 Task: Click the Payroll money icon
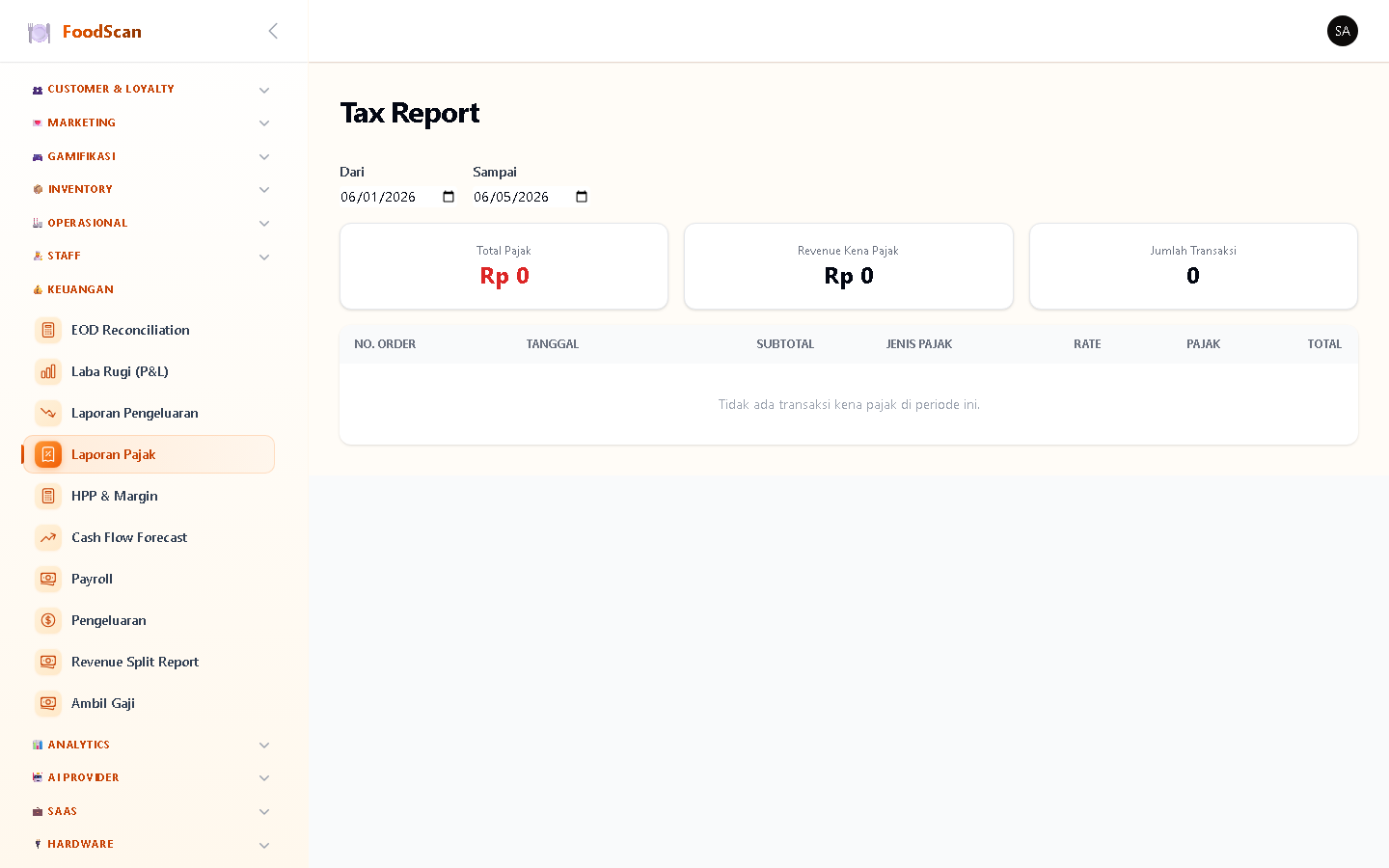48,579
